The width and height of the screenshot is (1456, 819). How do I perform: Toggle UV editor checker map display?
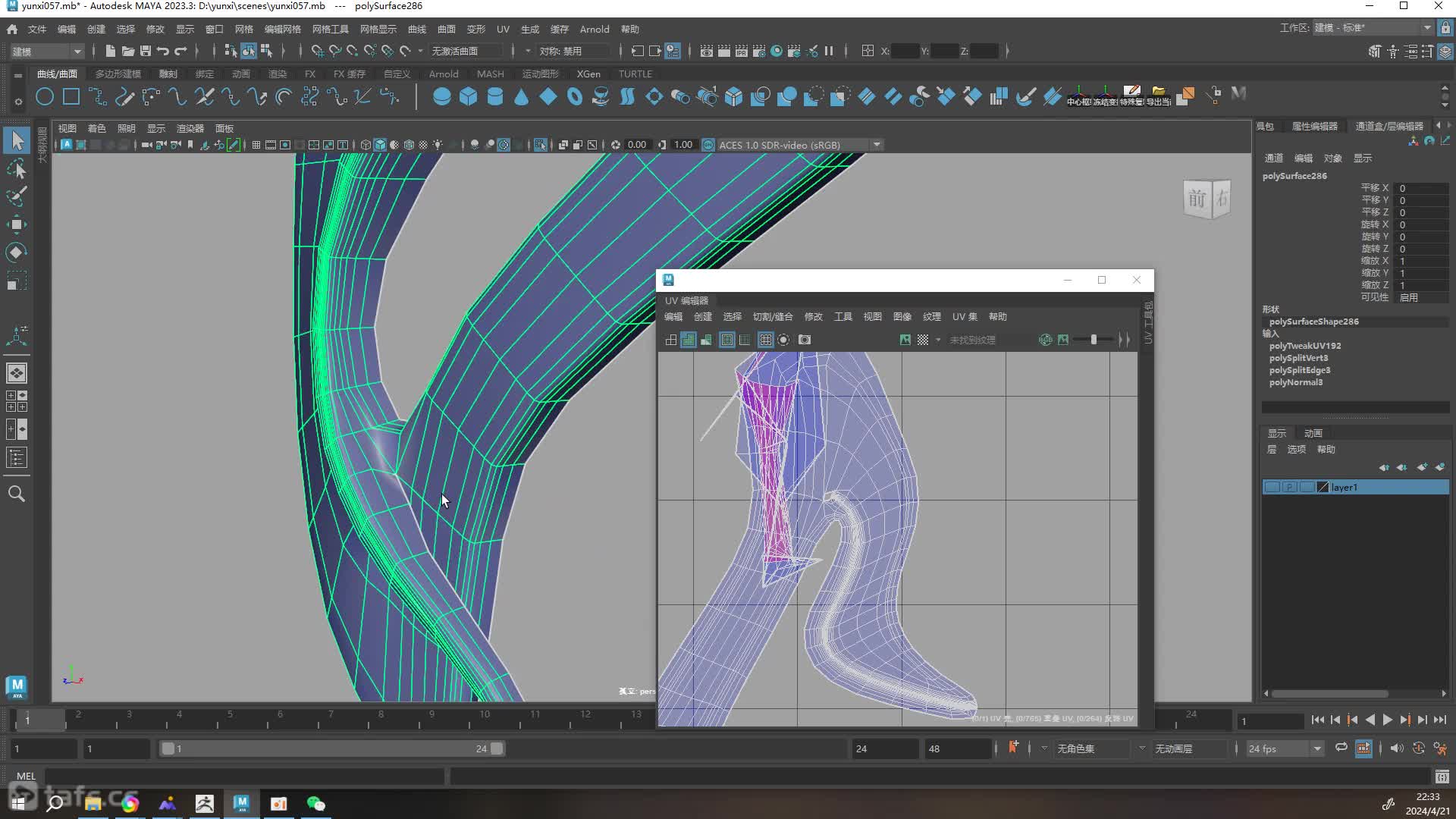click(x=923, y=340)
